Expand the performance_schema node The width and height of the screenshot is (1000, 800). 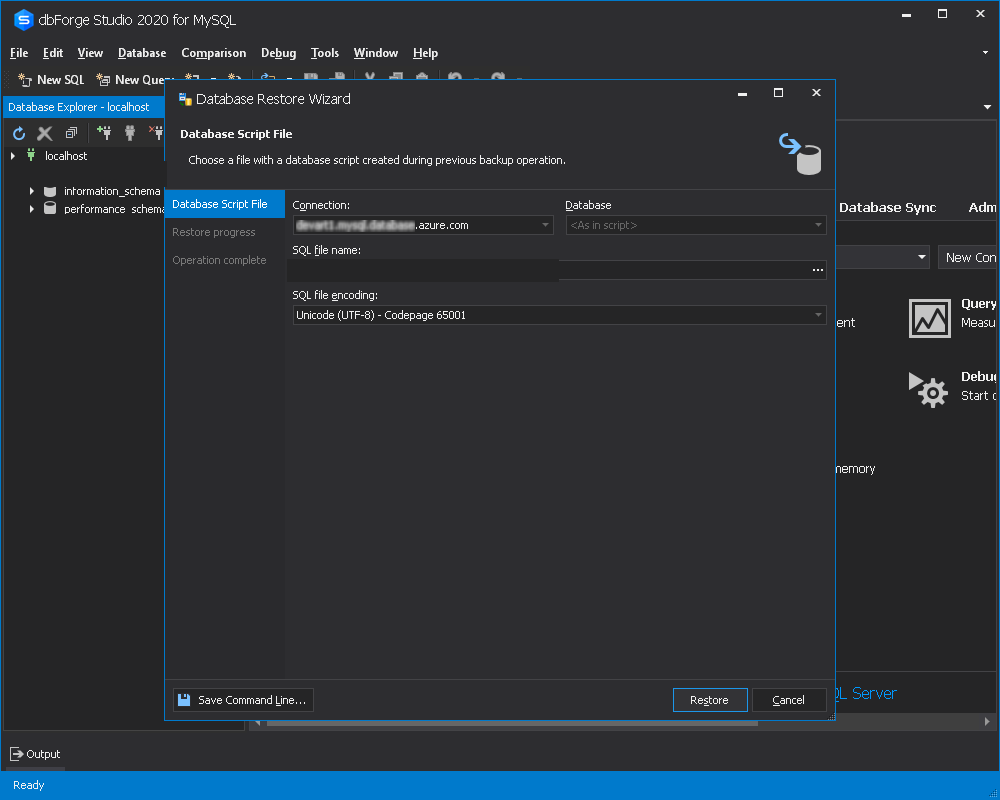point(31,209)
